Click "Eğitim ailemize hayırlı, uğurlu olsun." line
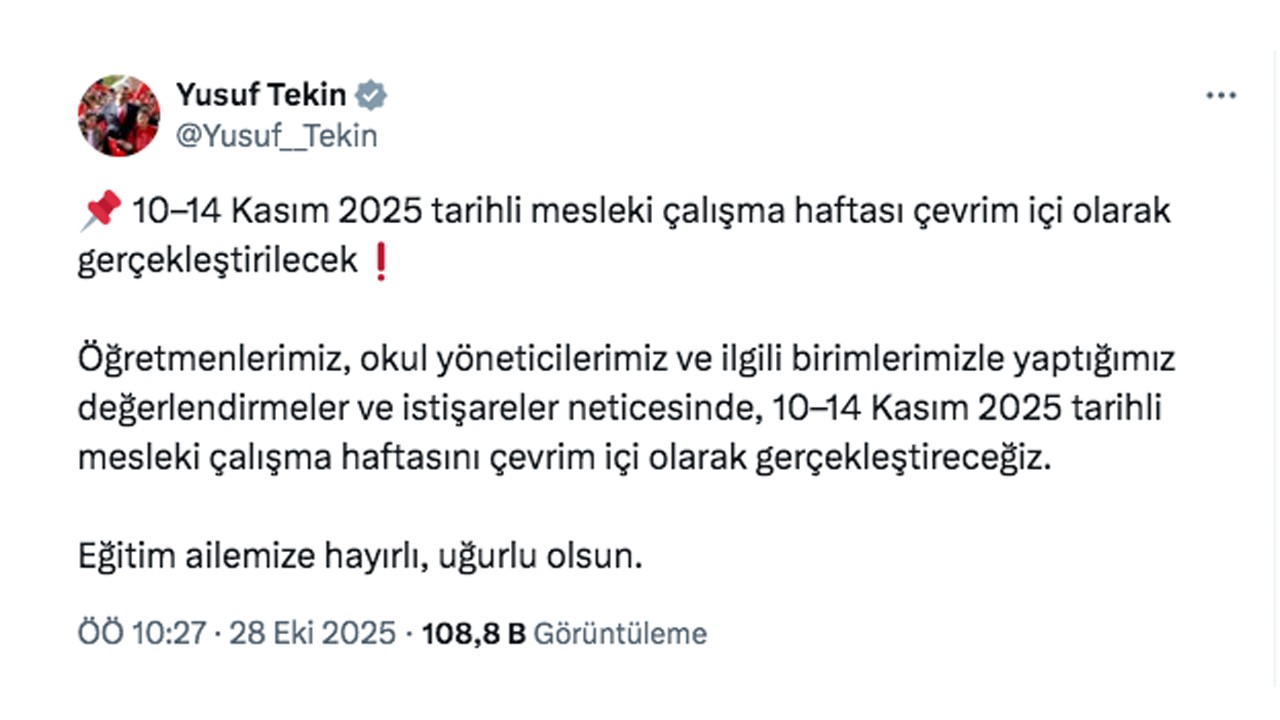 360,556
